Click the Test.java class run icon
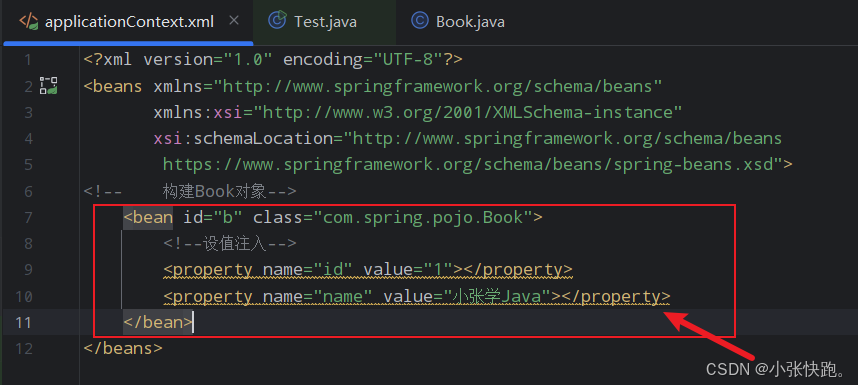Viewport: 858px width, 385px height. coord(277,20)
